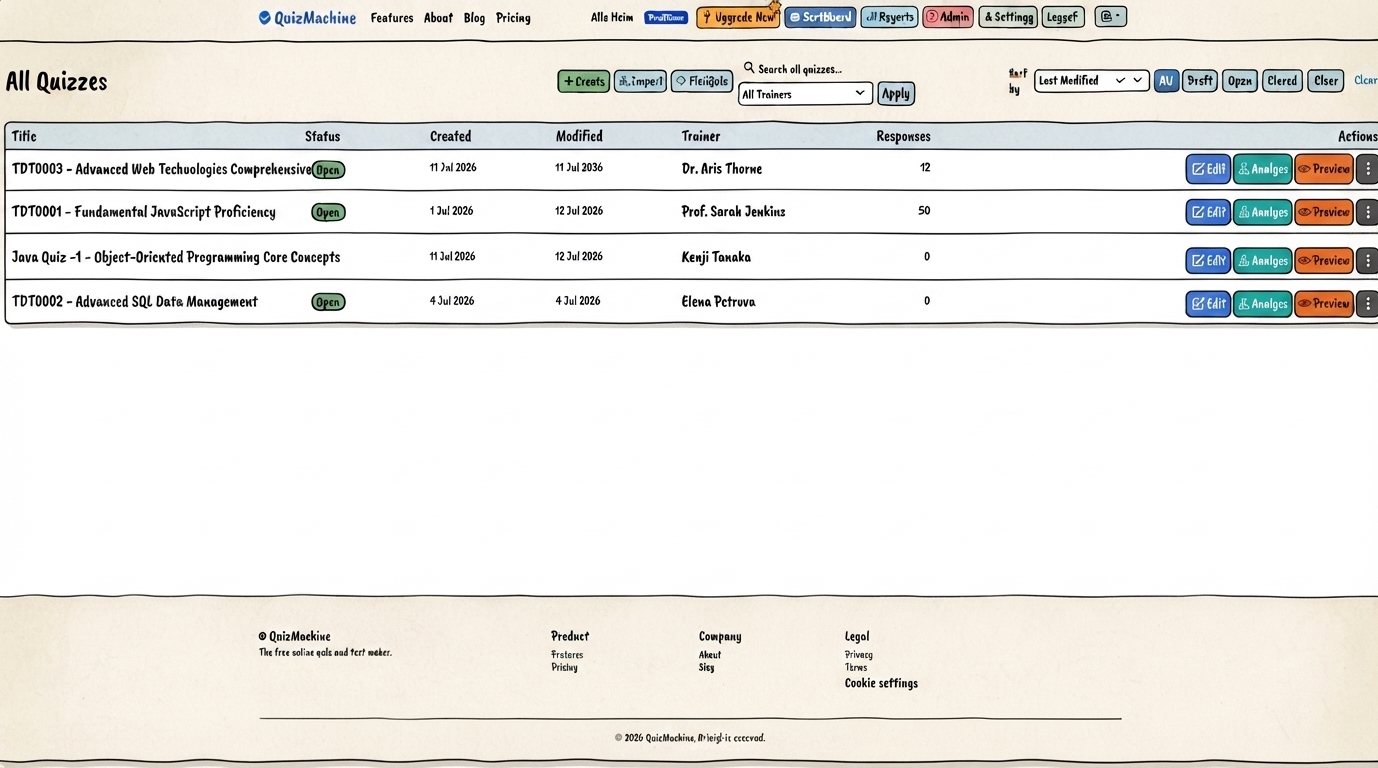The height and width of the screenshot is (768, 1378).
Task: Open more actions for the TDT0003 quiz
Action: tap(1367, 169)
